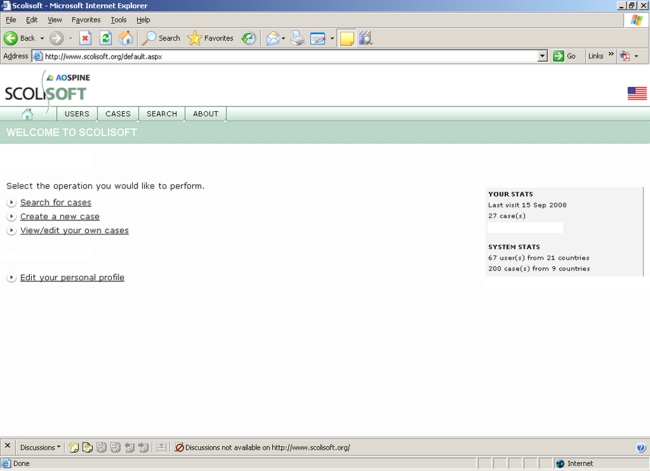
Task: Follow the Search for cases link
Action: [56, 202]
